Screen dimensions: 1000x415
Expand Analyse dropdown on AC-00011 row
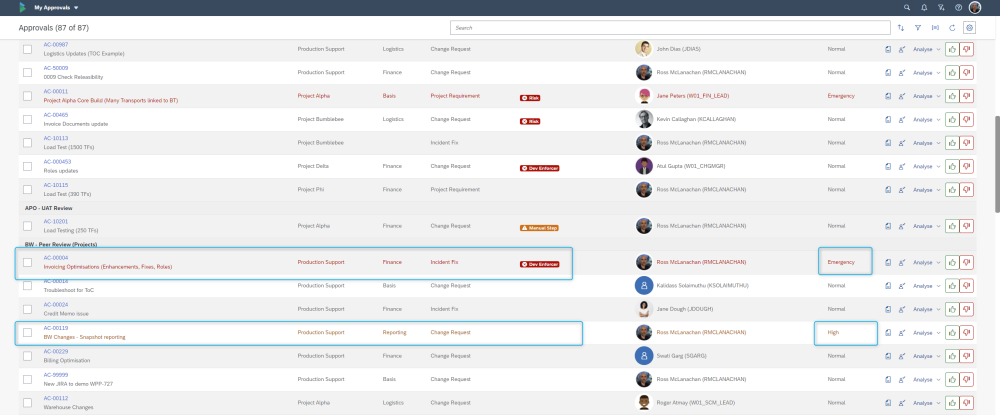pyautogui.click(x=927, y=96)
